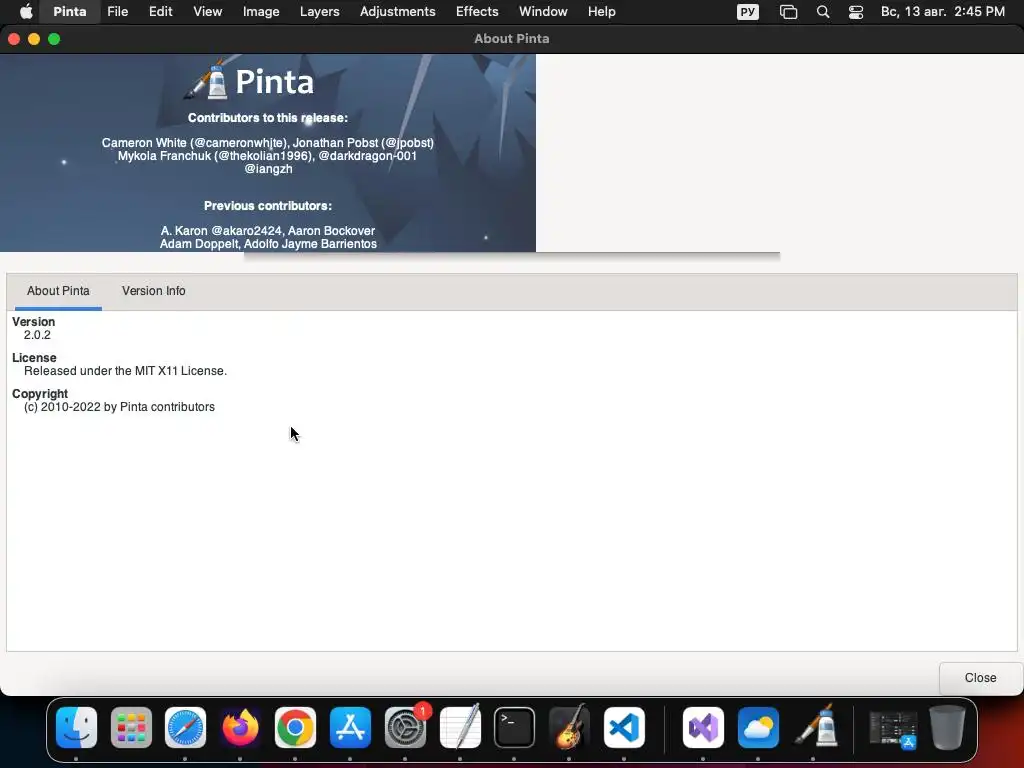Viewport: 1024px width, 768px height.
Task: Open Spotlight search magnifier
Action: click(x=823, y=12)
